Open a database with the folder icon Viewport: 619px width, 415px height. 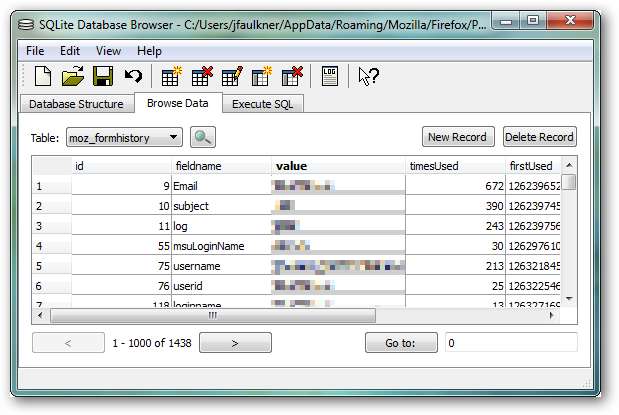click(72, 76)
